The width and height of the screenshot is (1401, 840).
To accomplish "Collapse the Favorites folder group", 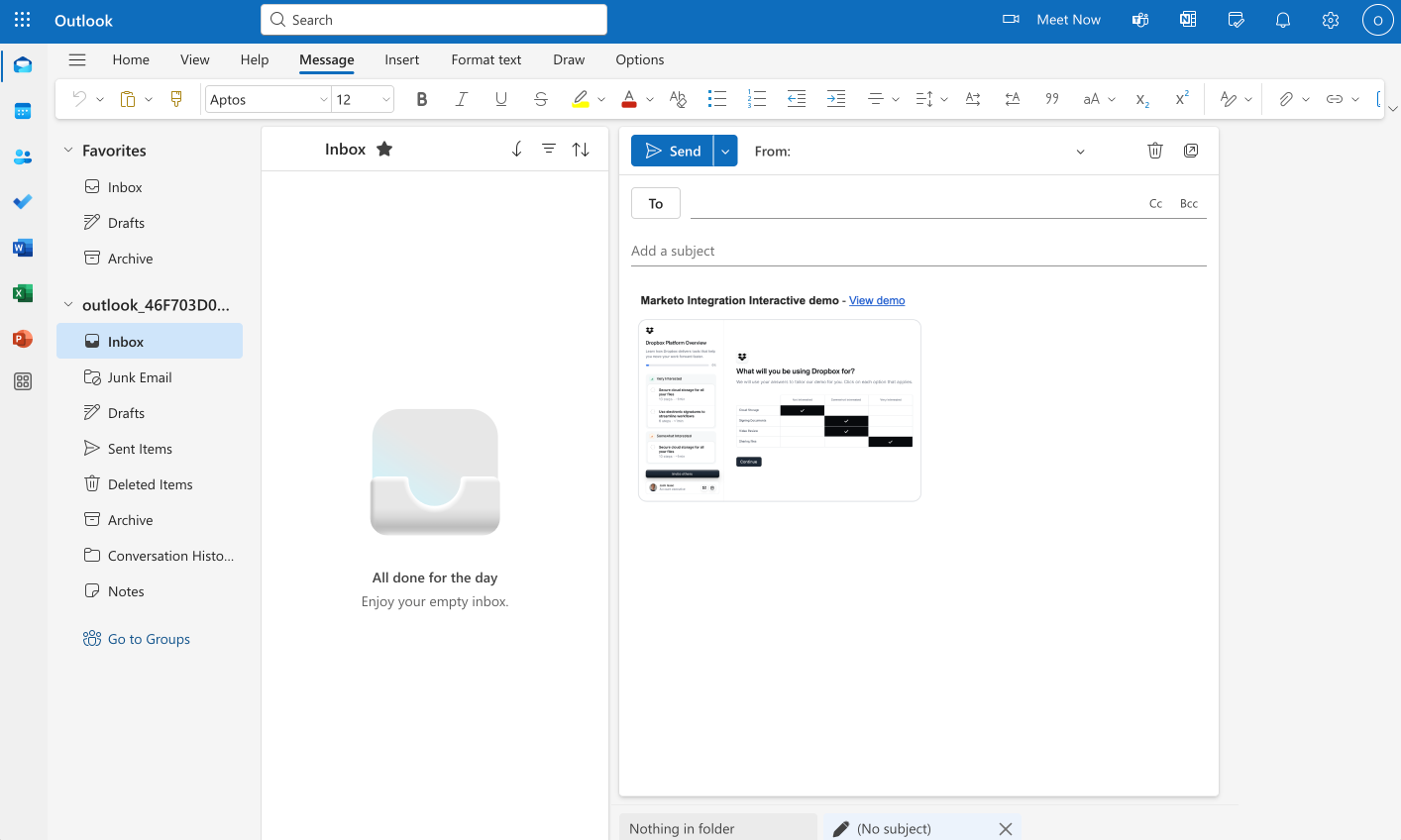I will pyautogui.click(x=68, y=151).
